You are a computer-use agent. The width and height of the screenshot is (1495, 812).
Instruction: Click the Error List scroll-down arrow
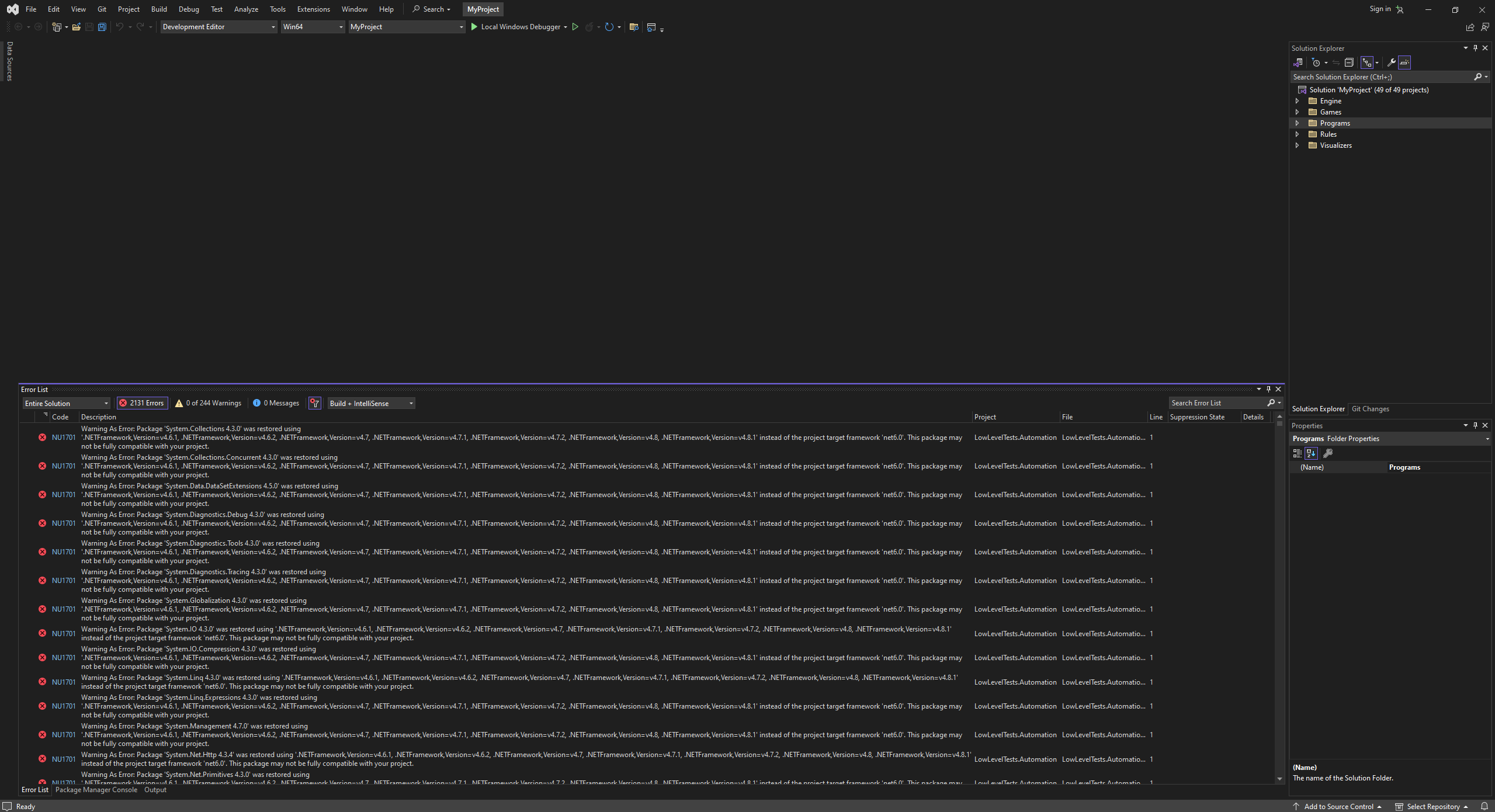point(1279,779)
